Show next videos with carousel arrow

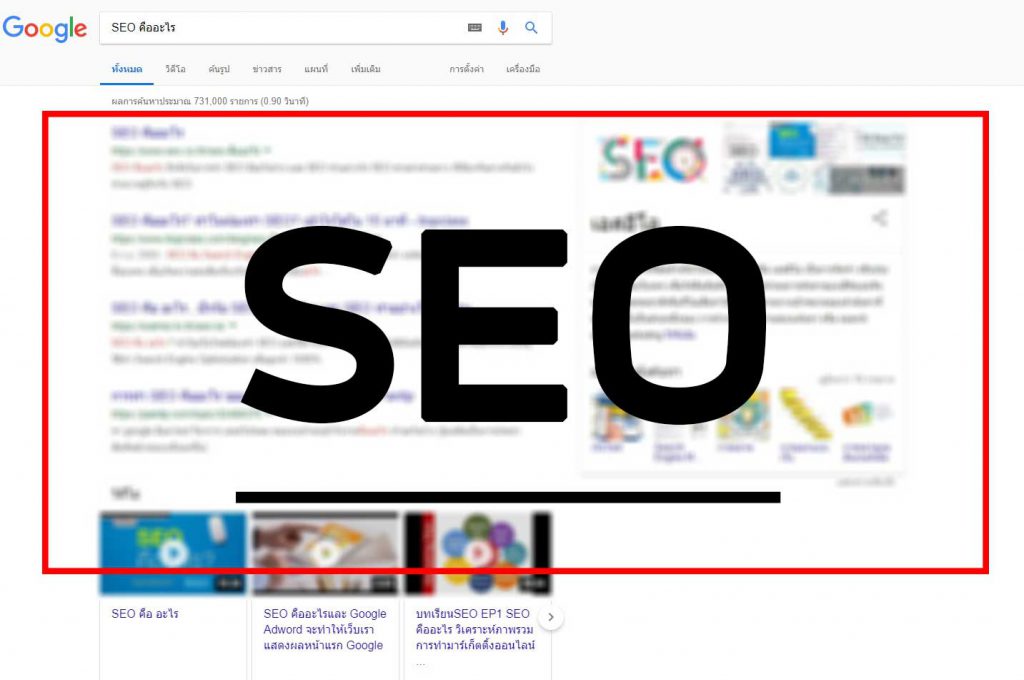551,617
